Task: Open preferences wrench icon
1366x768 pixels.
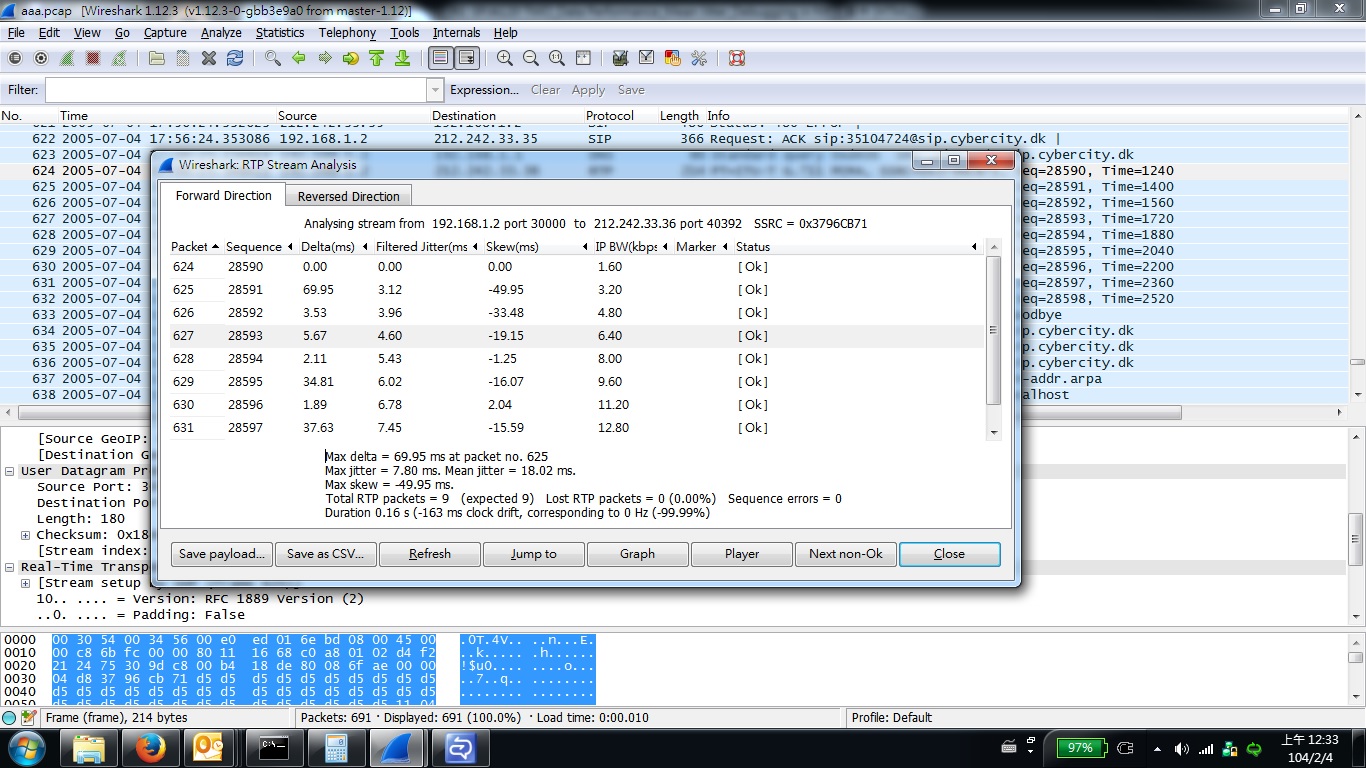Action: (699, 58)
